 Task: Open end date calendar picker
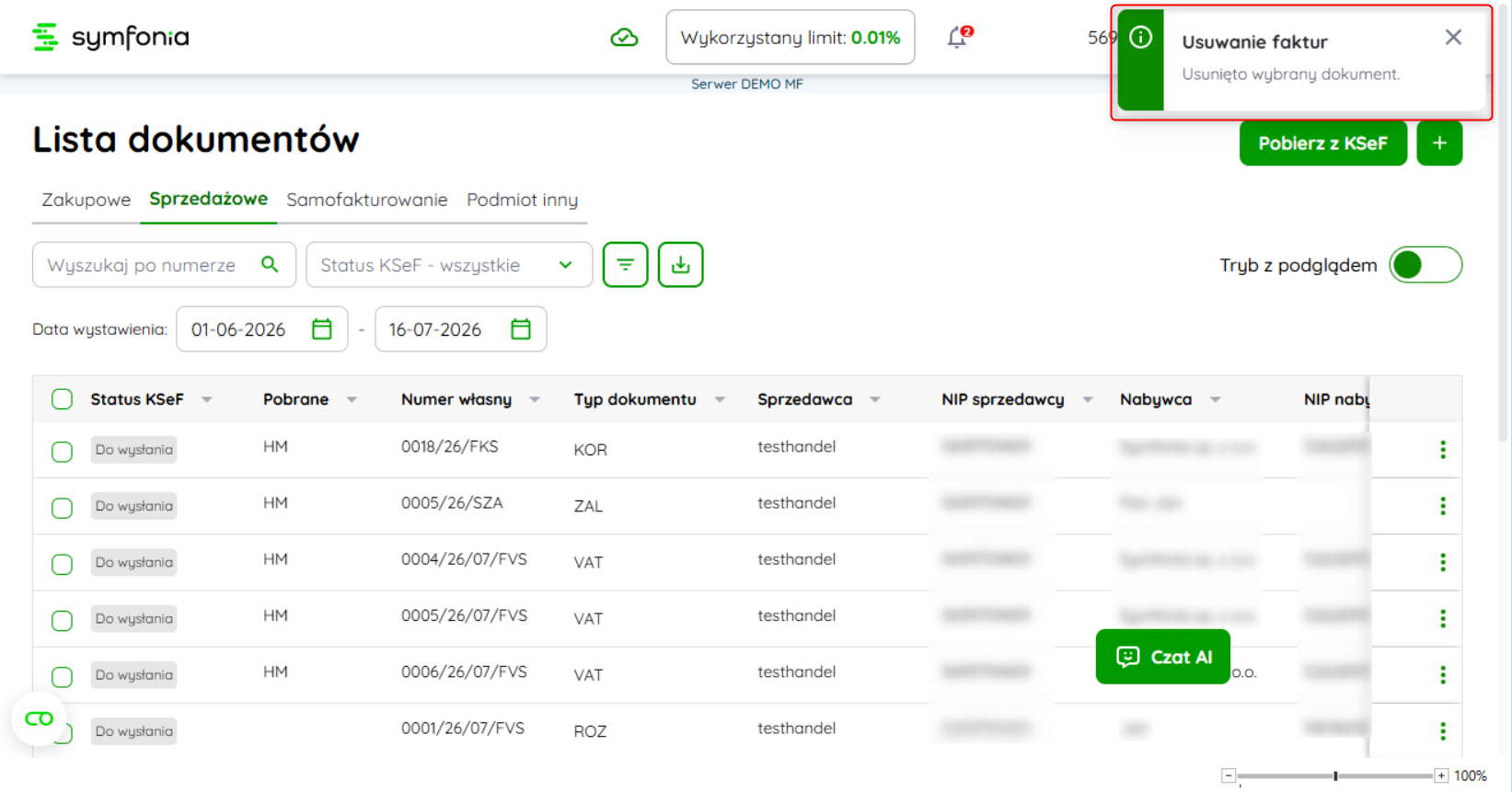pos(521,329)
